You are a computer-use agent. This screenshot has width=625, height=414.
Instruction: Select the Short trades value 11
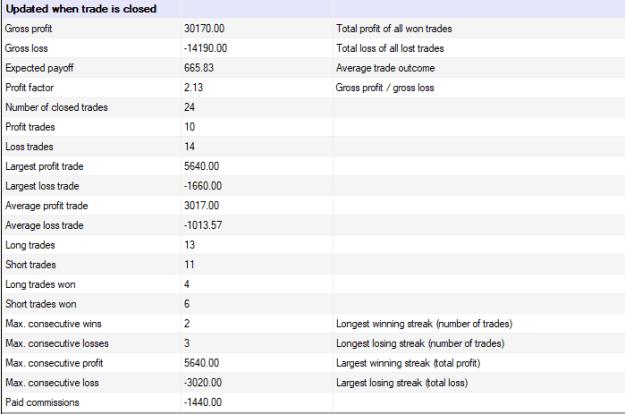(189, 265)
